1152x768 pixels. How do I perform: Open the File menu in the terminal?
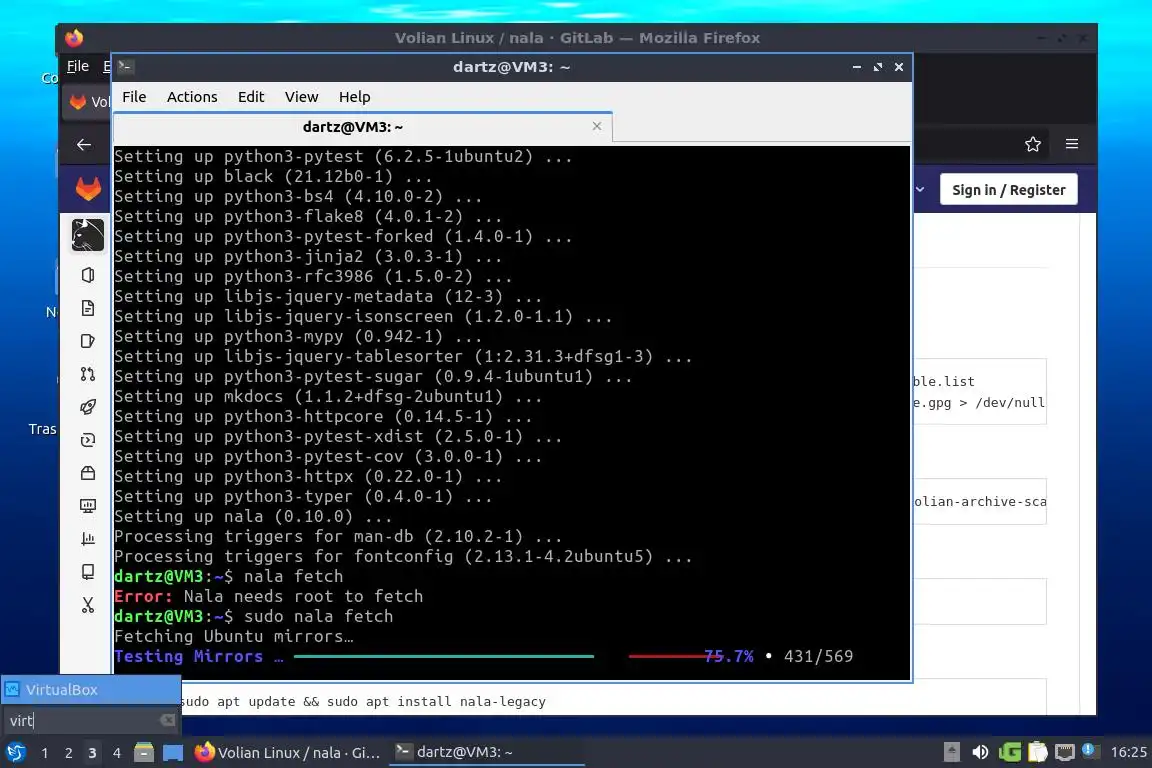pos(134,97)
